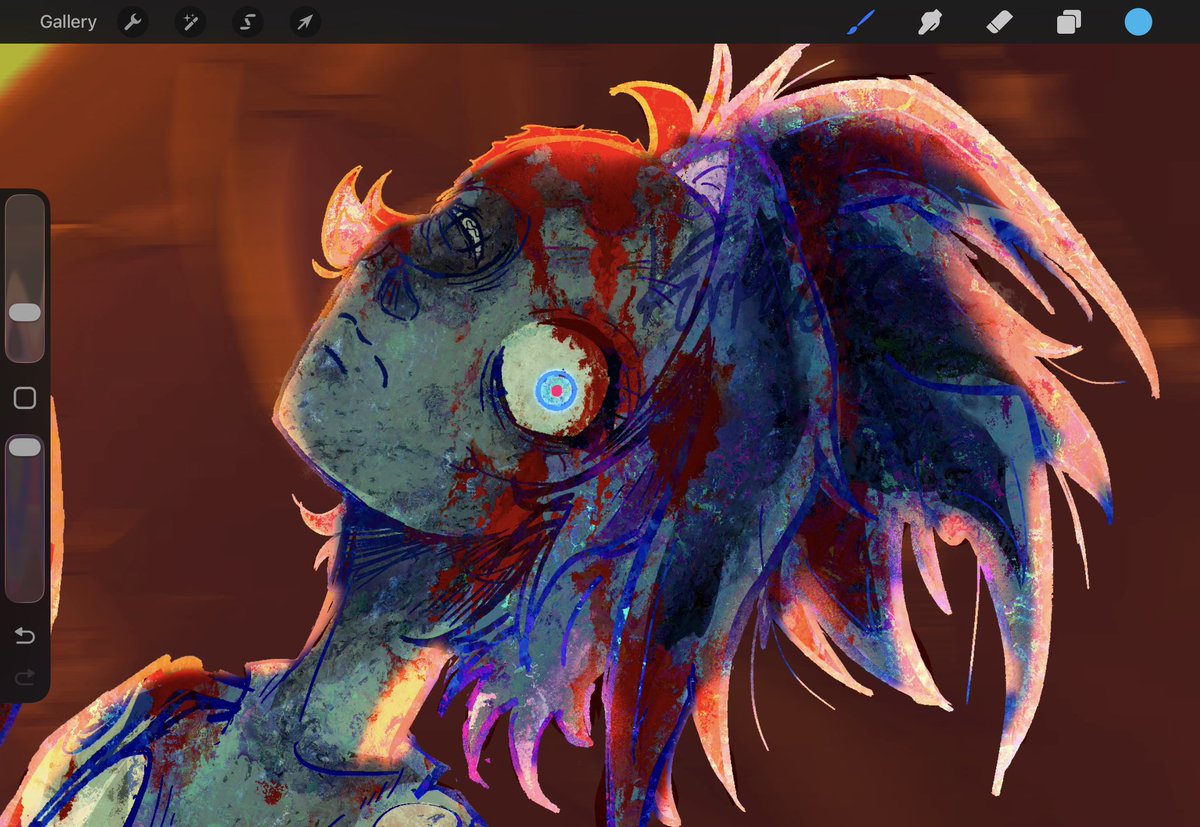Redo the last undone action

(x=25, y=678)
